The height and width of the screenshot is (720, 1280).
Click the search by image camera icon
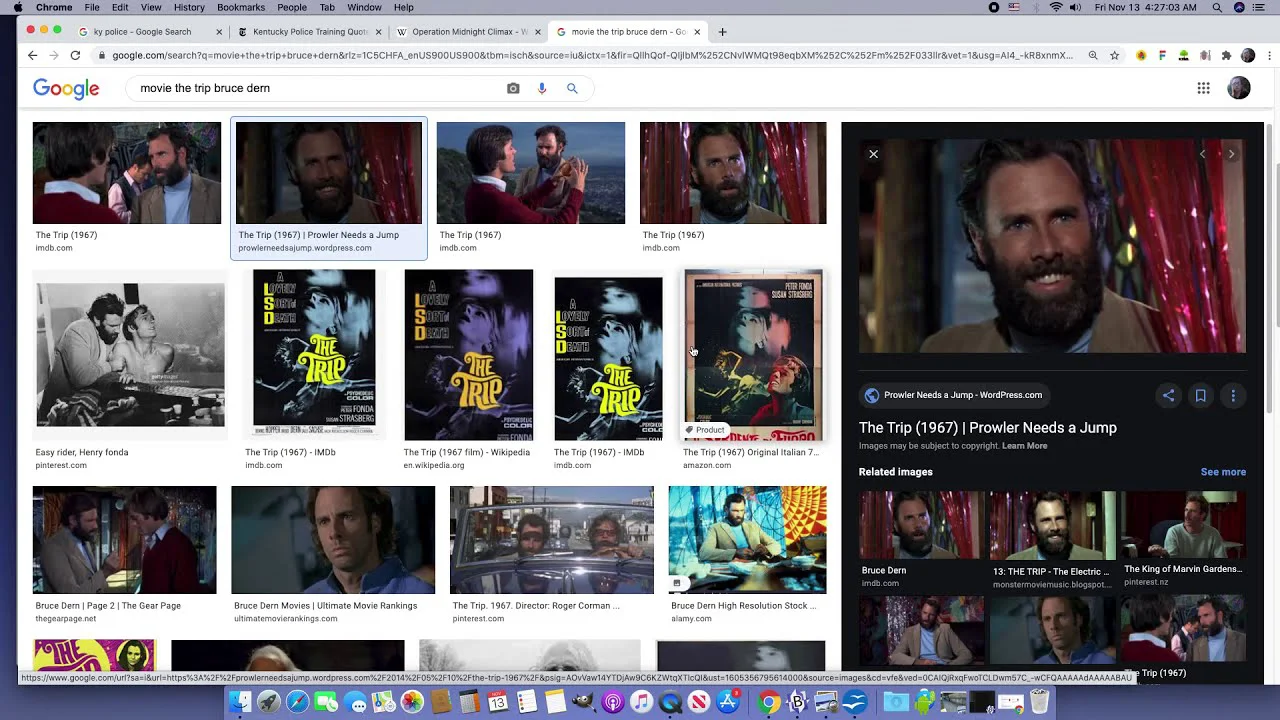[513, 88]
